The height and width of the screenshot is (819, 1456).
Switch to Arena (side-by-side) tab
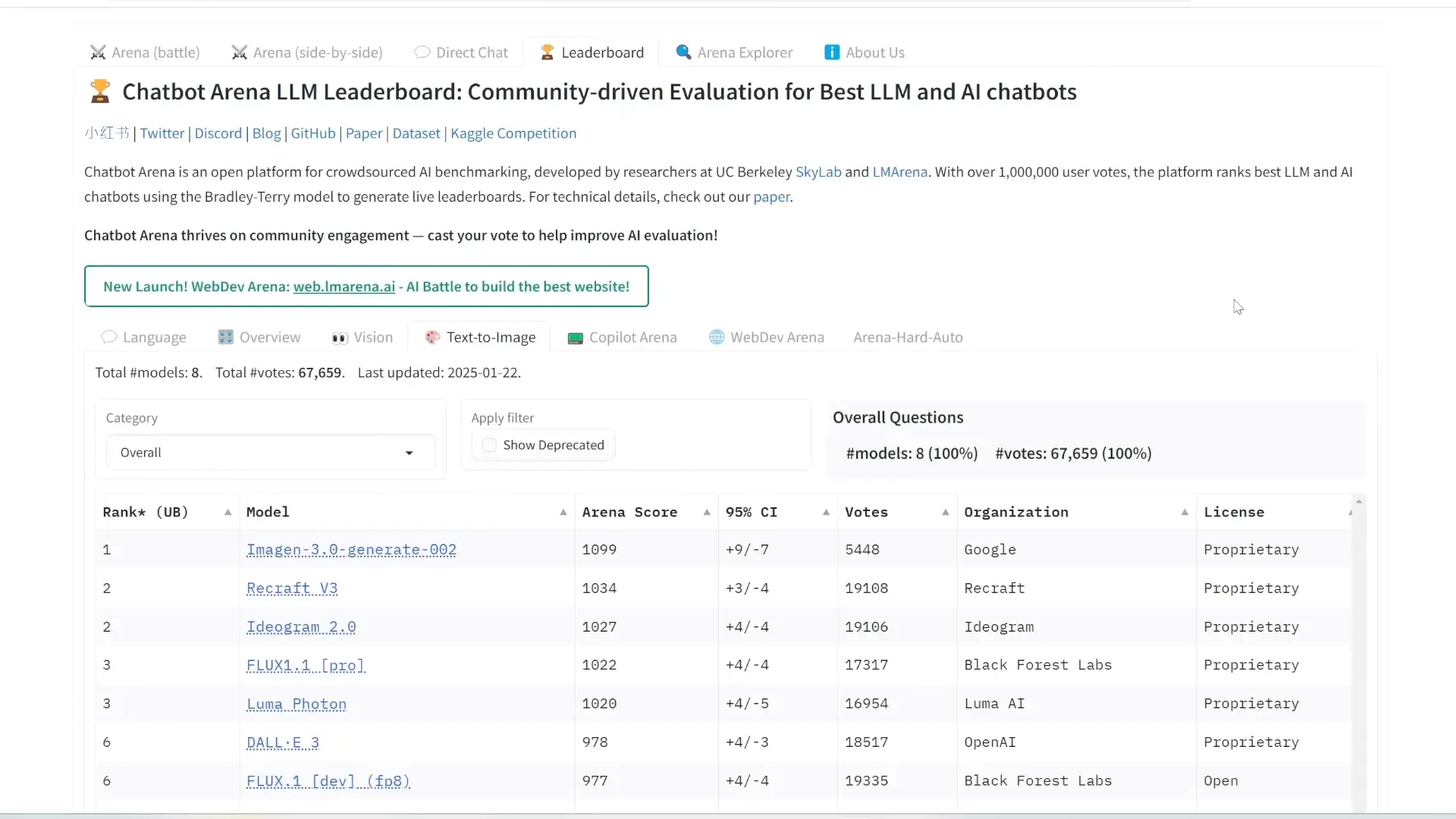point(307,52)
